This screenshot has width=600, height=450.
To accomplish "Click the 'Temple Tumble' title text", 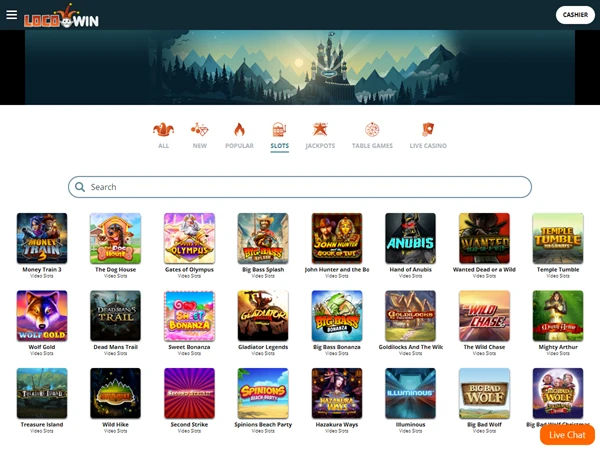I will click(x=558, y=269).
